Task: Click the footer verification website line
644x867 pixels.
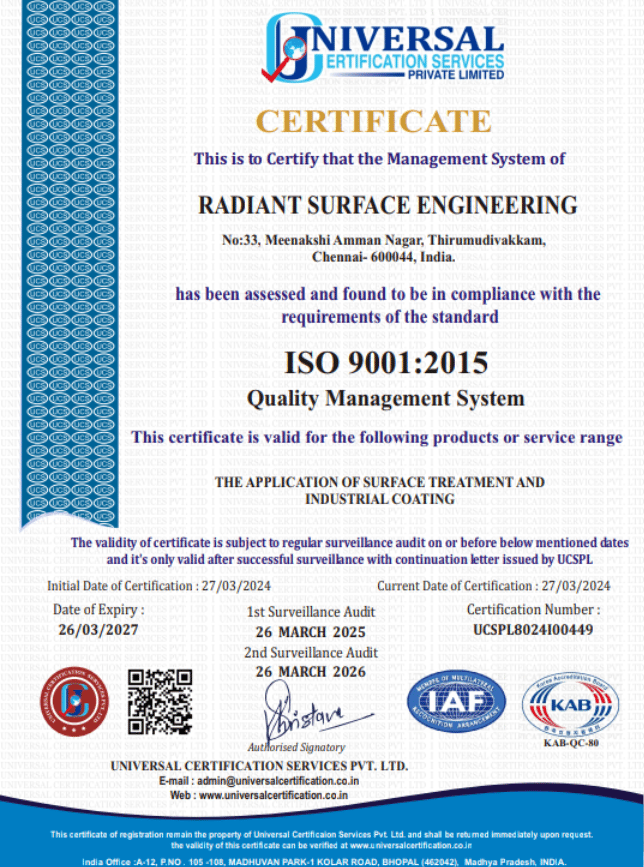Action: (x=321, y=845)
